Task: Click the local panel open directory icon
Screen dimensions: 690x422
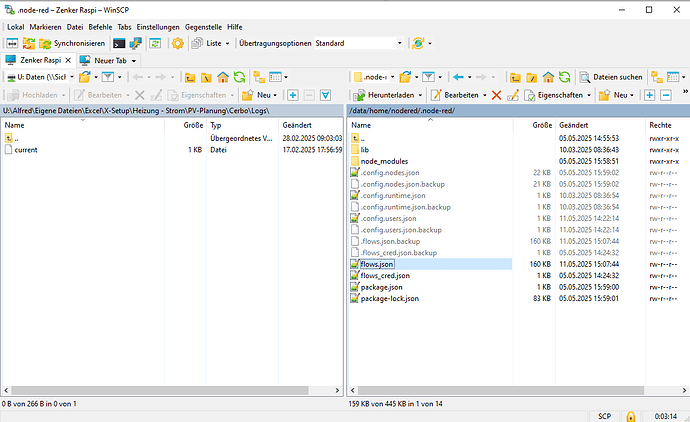Action: pyautogui.click(x=84, y=77)
